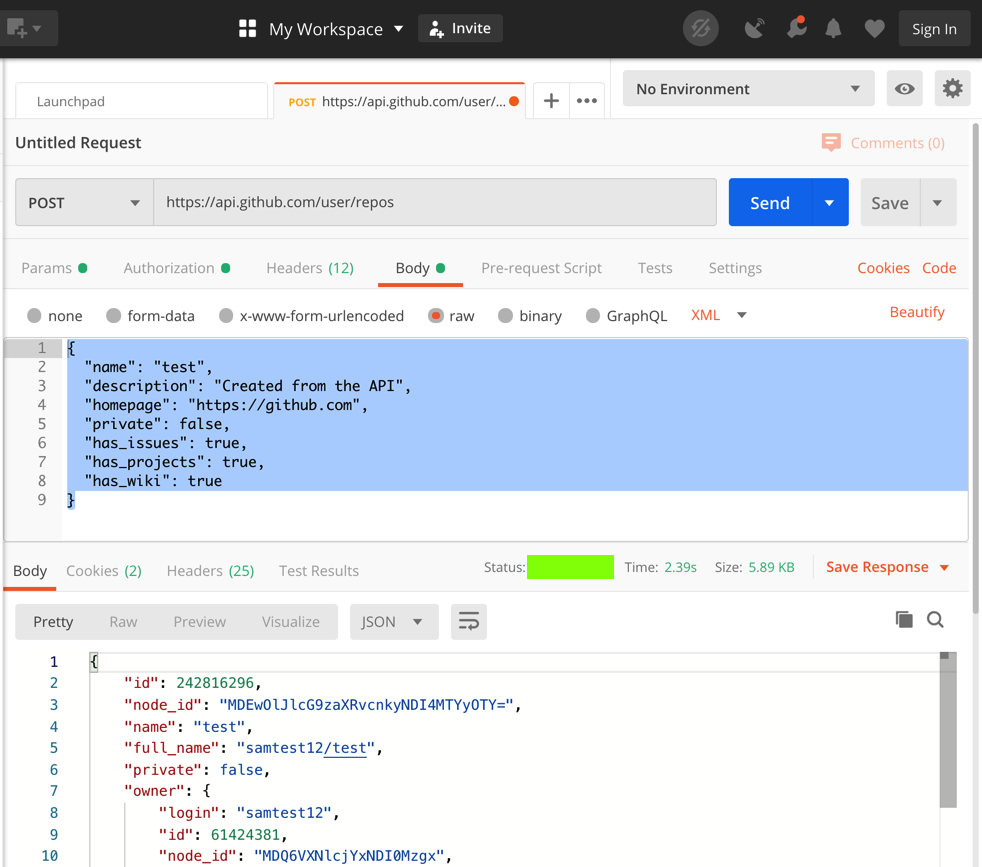The height and width of the screenshot is (867, 982).
Task: Switch to the Headers (12) request tab
Action: click(x=309, y=268)
